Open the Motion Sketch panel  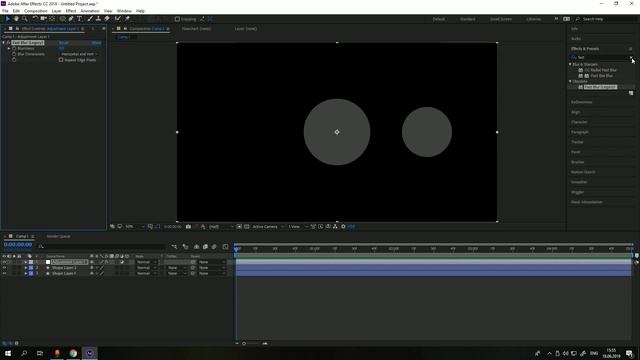[583, 172]
